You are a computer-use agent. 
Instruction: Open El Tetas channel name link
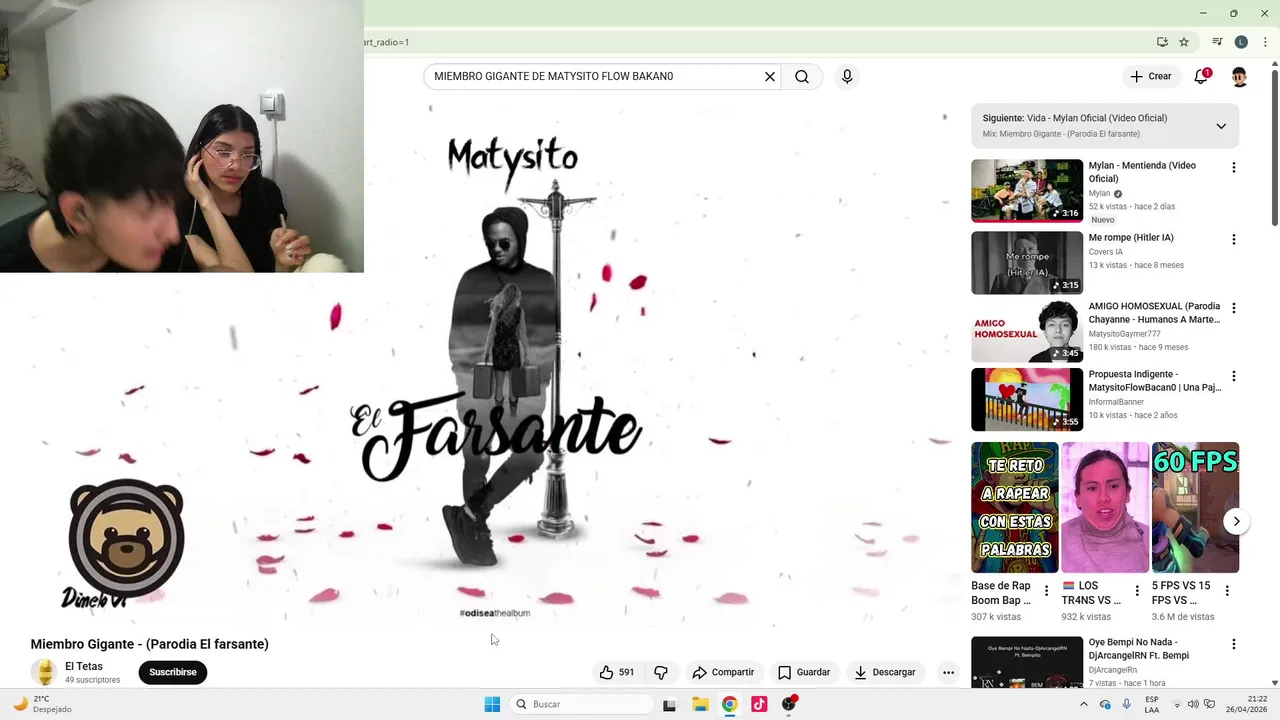pyautogui.click(x=84, y=666)
